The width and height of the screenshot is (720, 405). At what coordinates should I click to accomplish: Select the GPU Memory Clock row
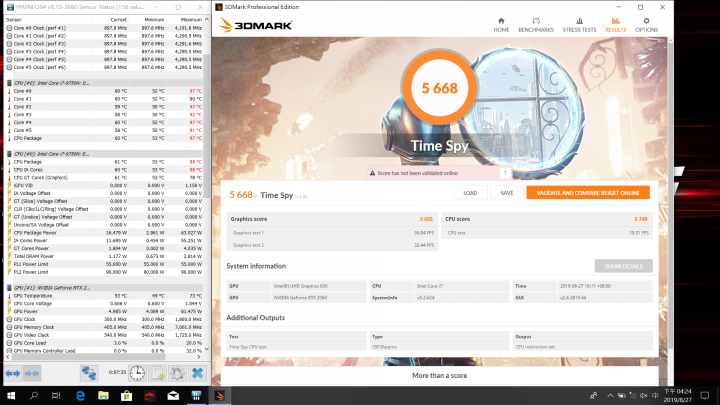click(x=104, y=327)
